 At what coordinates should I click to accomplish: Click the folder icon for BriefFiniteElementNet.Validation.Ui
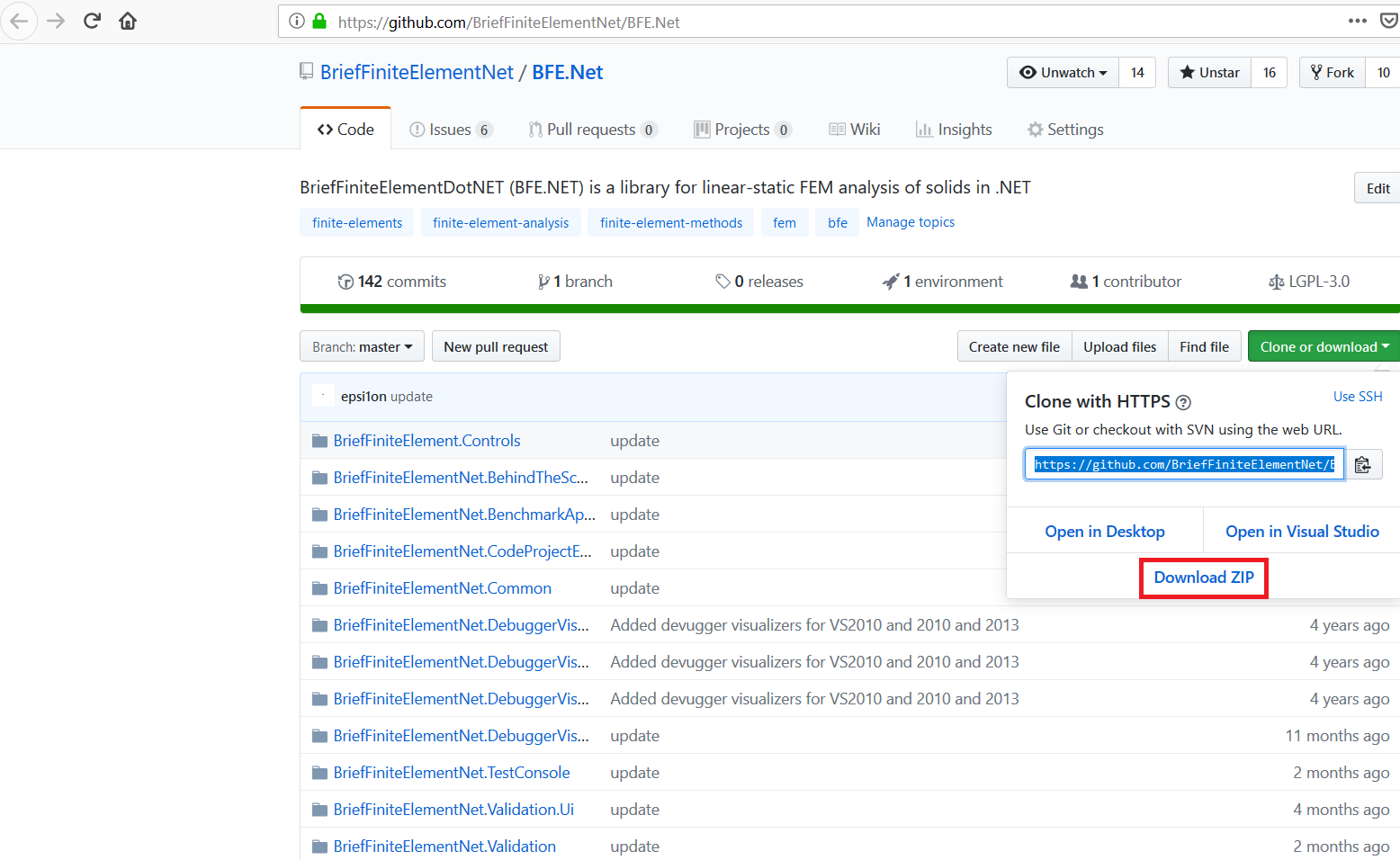319,810
